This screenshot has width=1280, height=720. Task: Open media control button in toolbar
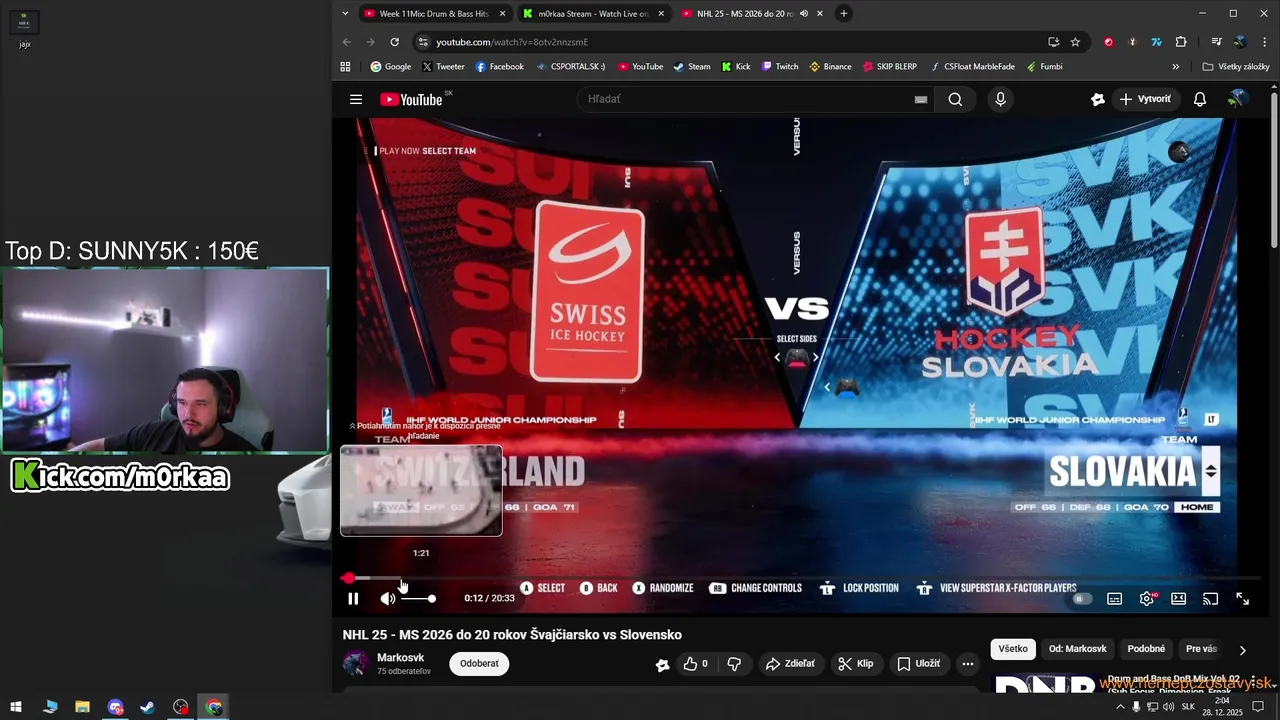(x=1216, y=42)
